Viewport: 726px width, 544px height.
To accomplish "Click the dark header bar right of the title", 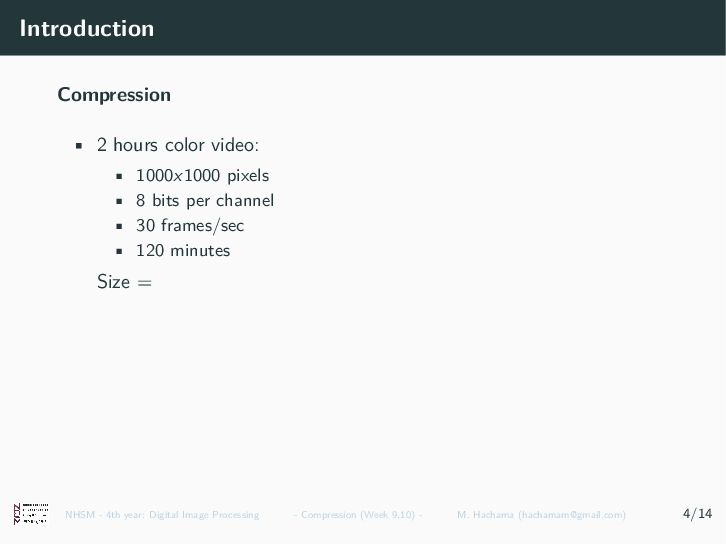I will (440, 28).
